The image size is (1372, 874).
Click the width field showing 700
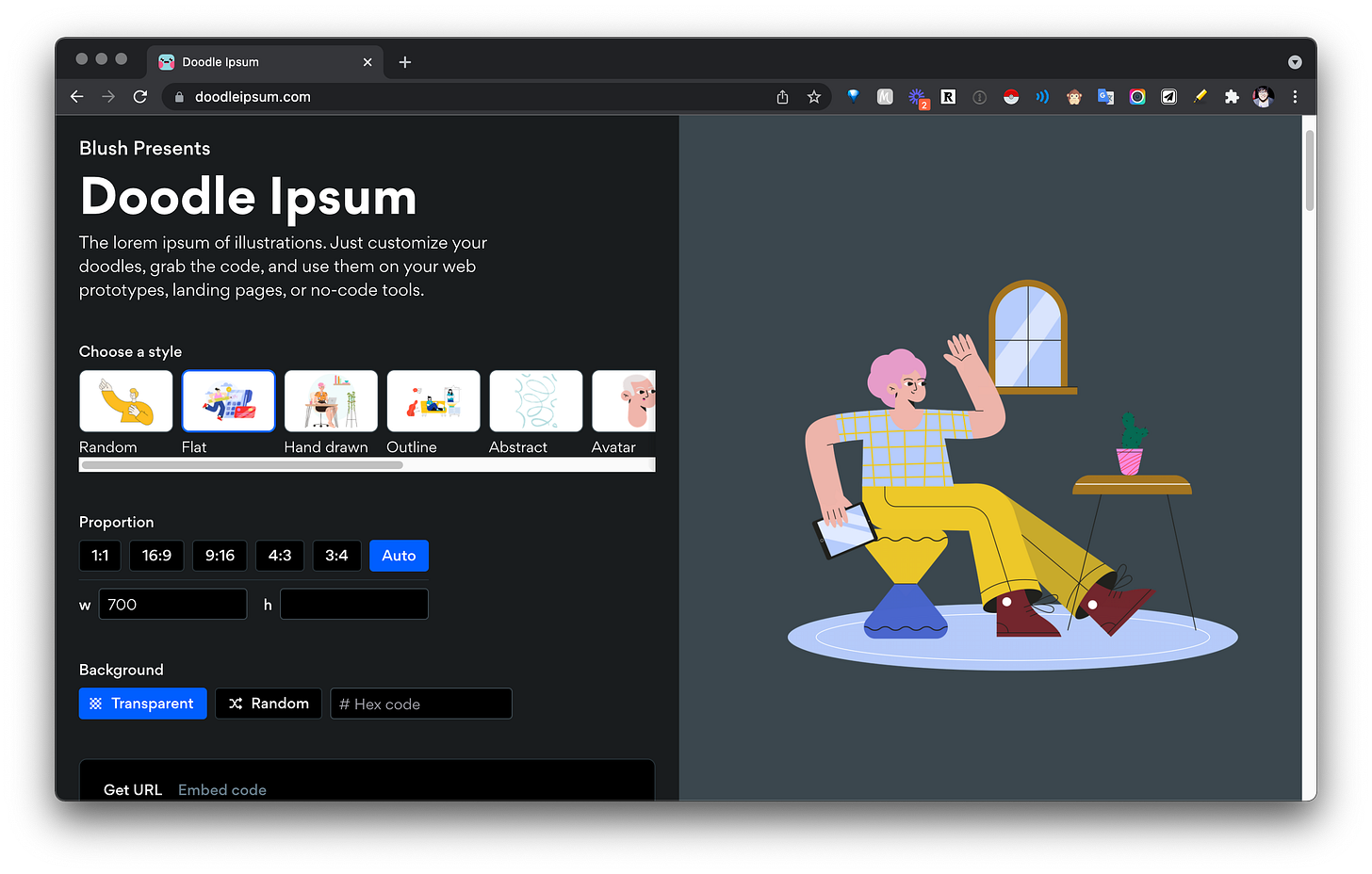172,605
